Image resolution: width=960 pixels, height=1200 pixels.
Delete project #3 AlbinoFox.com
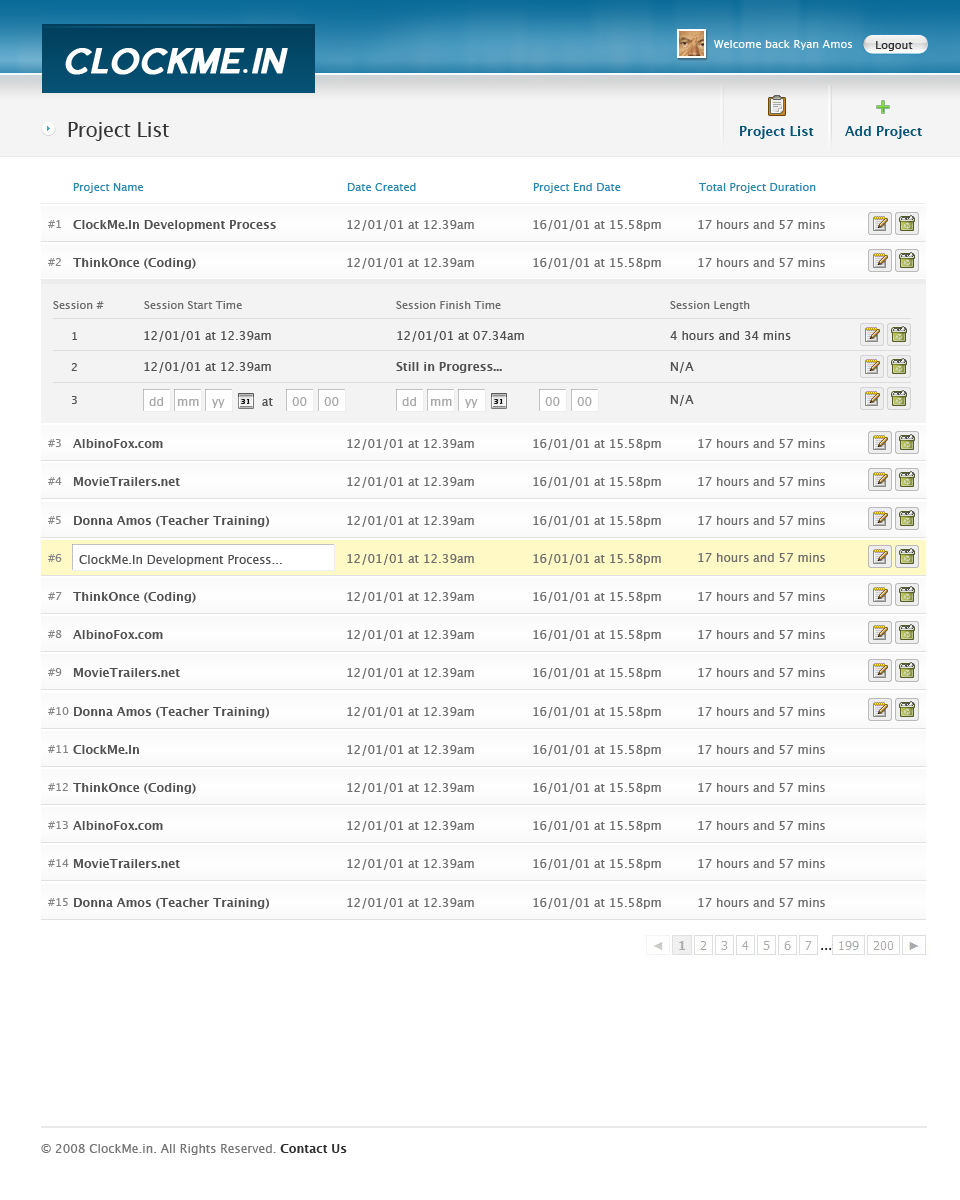coord(907,443)
